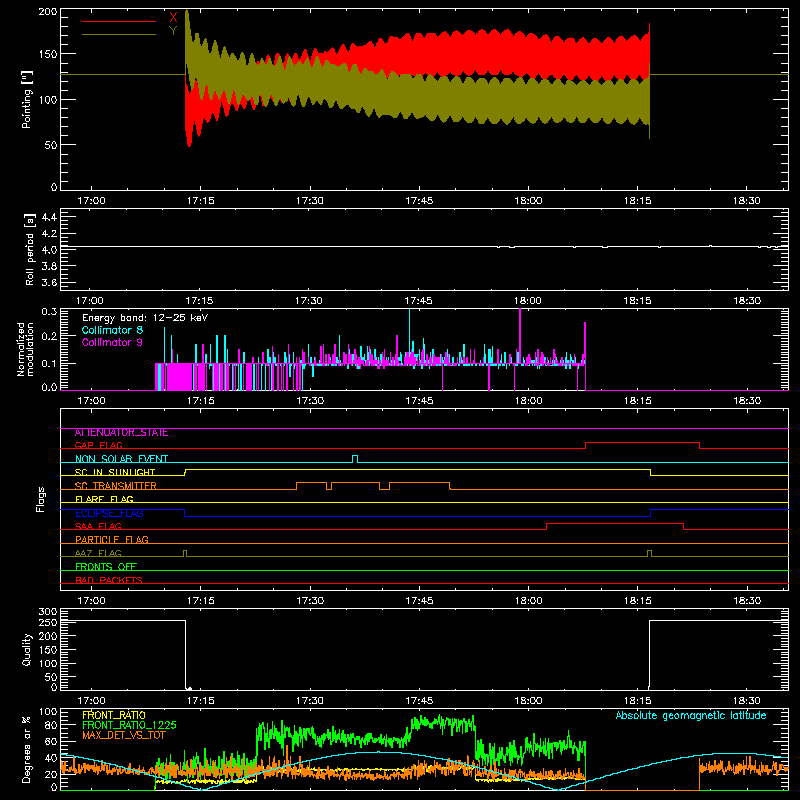800x800 pixels.
Task: Click the FRONTS_OFF flag label
Action: [x=106, y=567]
